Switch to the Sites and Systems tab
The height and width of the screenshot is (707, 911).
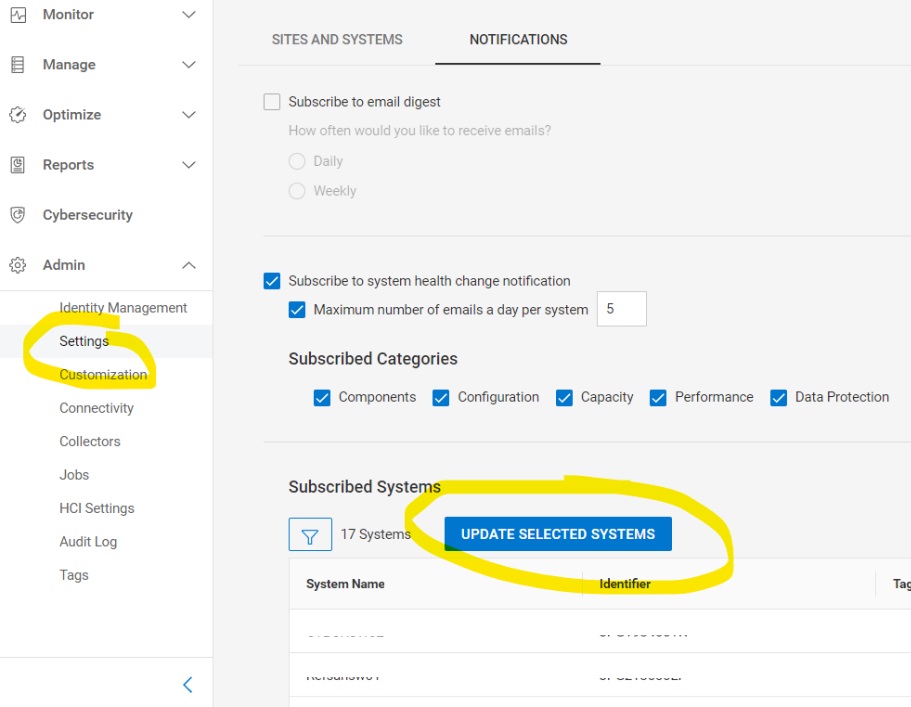(x=337, y=40)
